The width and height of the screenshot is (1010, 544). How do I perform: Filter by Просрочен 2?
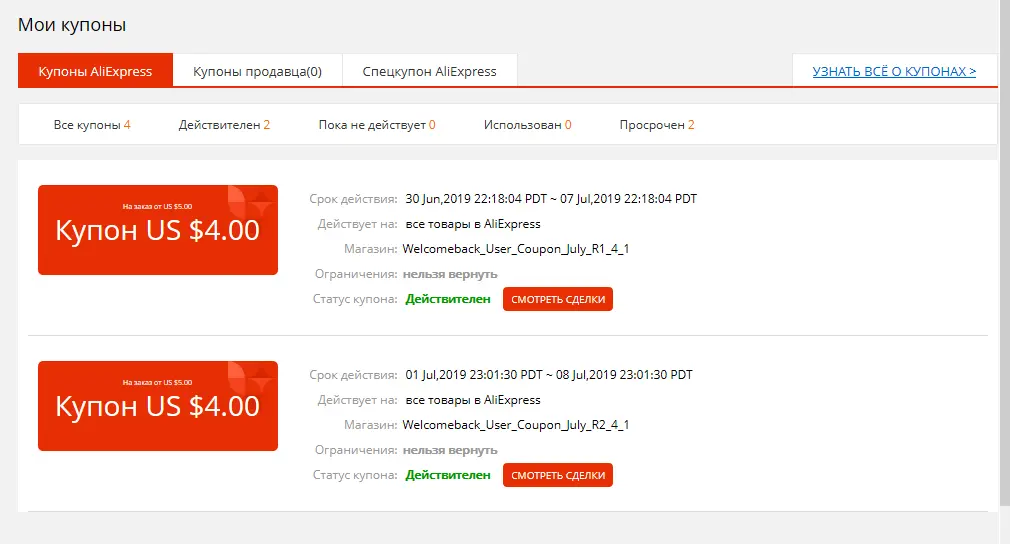(x=657, y=125)
